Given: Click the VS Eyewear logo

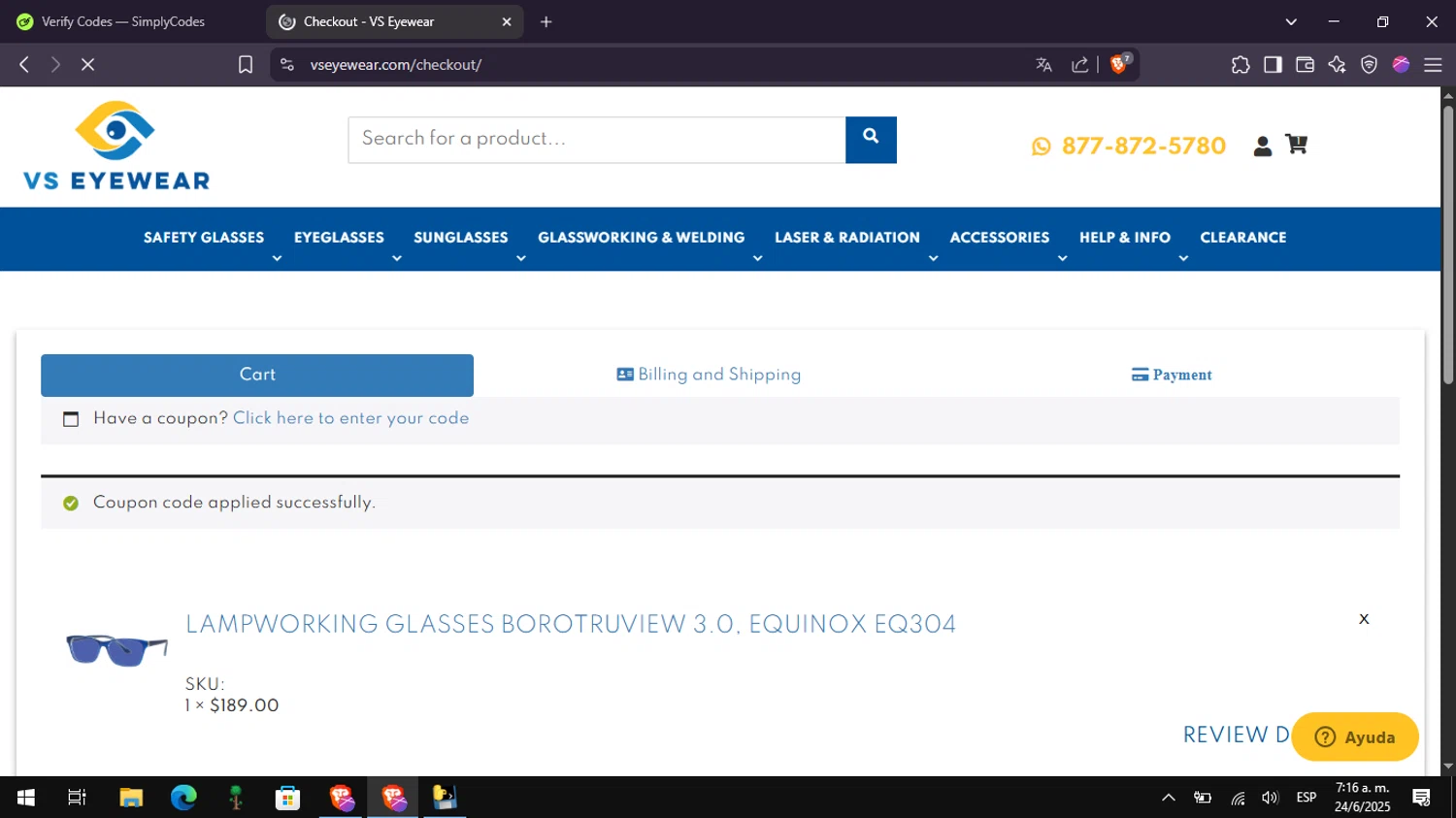Looking at the screenshot, I should 116,146.
